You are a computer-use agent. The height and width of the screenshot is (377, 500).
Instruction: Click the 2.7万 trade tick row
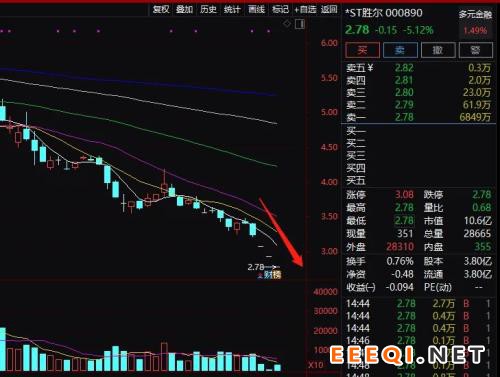418,304
